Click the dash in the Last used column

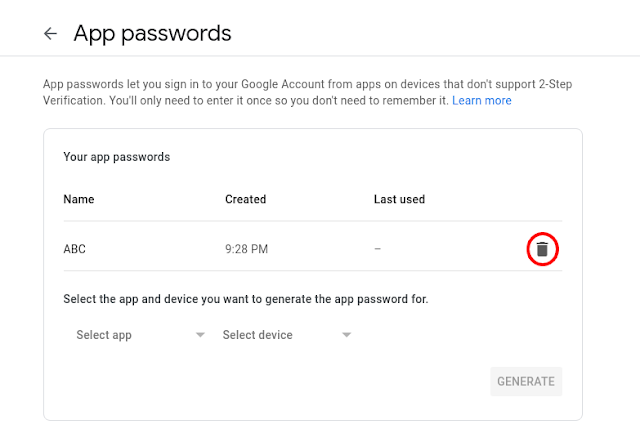377,249
